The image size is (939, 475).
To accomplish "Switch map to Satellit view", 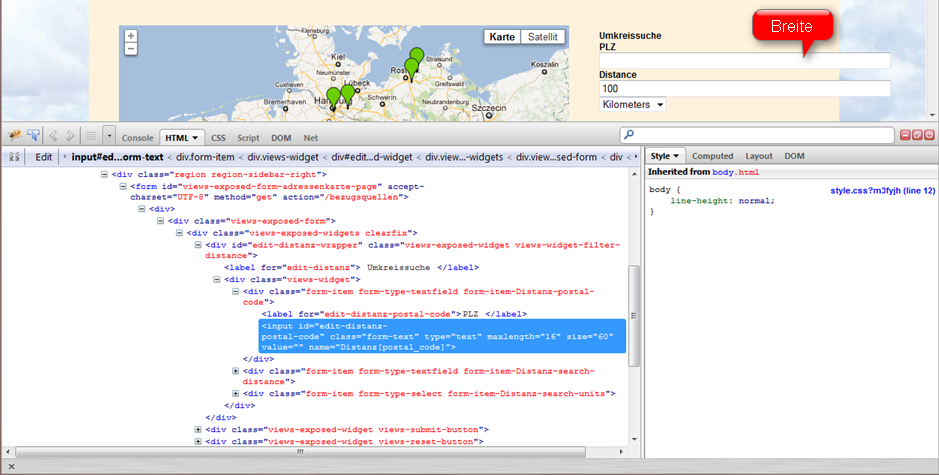I will click(x=543, y=37).
